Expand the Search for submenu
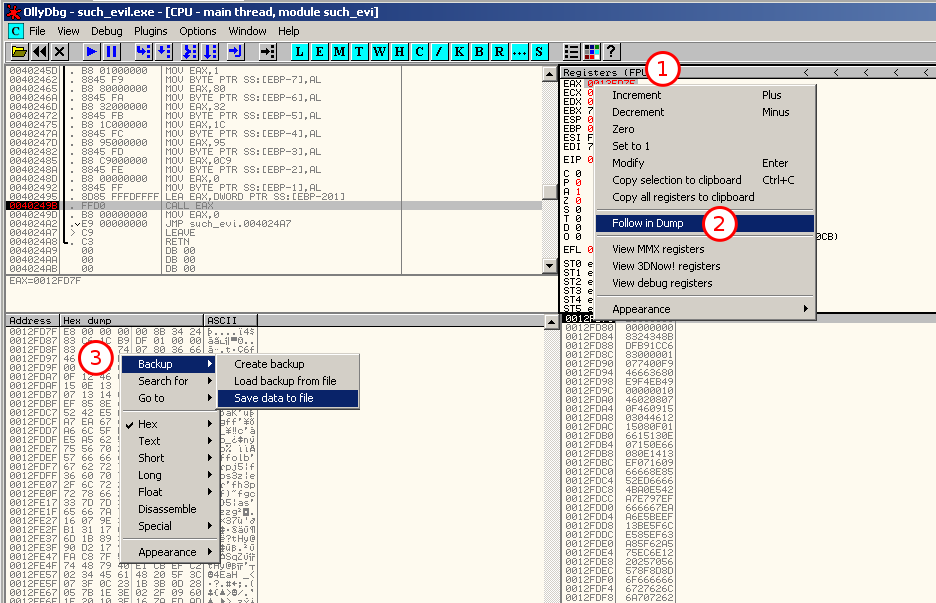Viewport: 936px width, 603px height. [x=167, y=381]
